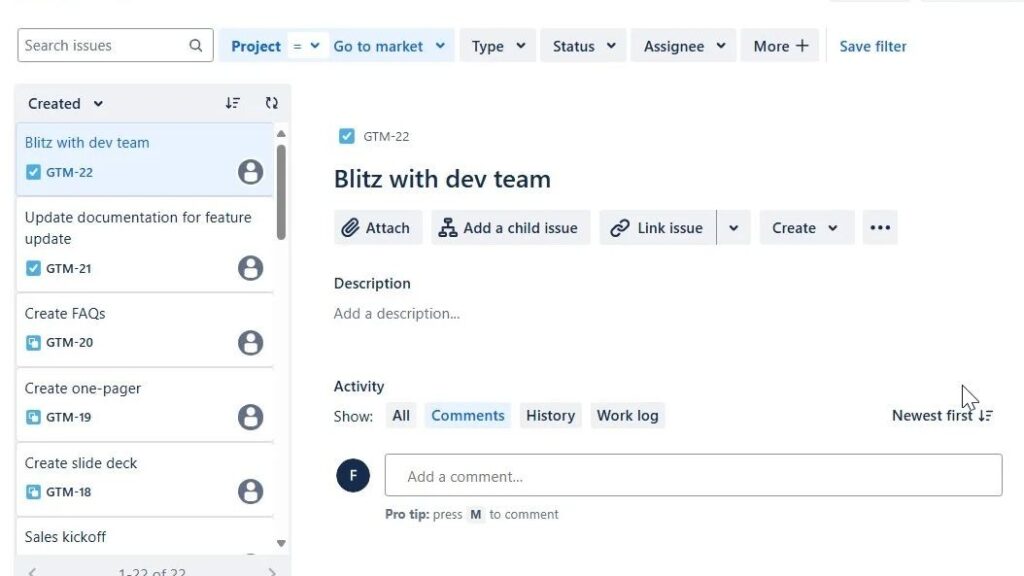Click the Save filter link

pos(873,46)
